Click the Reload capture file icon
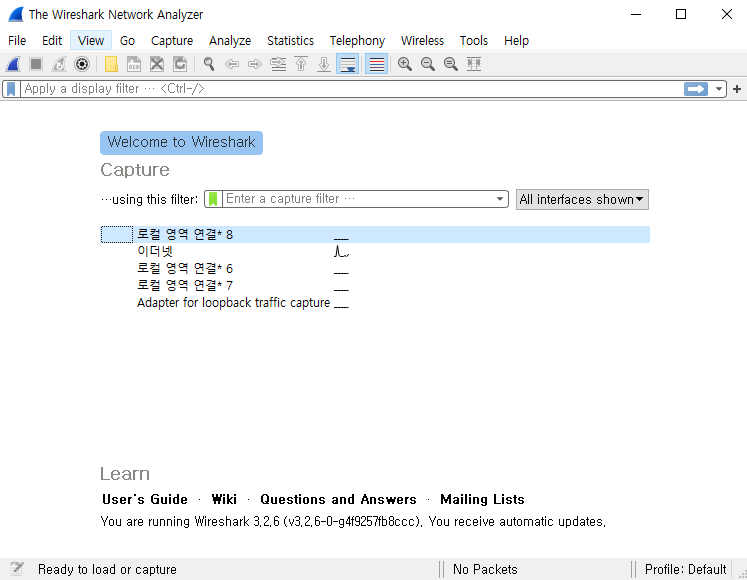 pos(180,64)
